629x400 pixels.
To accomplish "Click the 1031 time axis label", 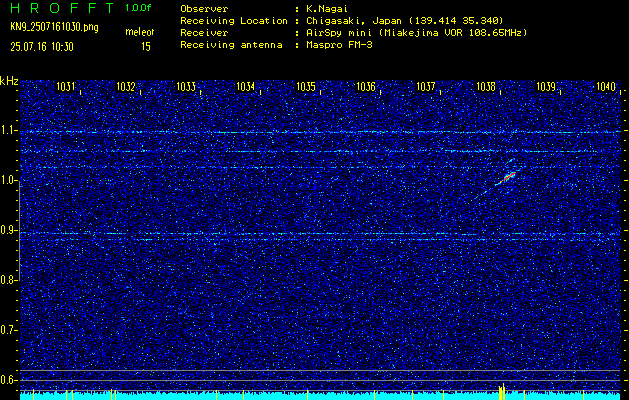I will 65,86.
